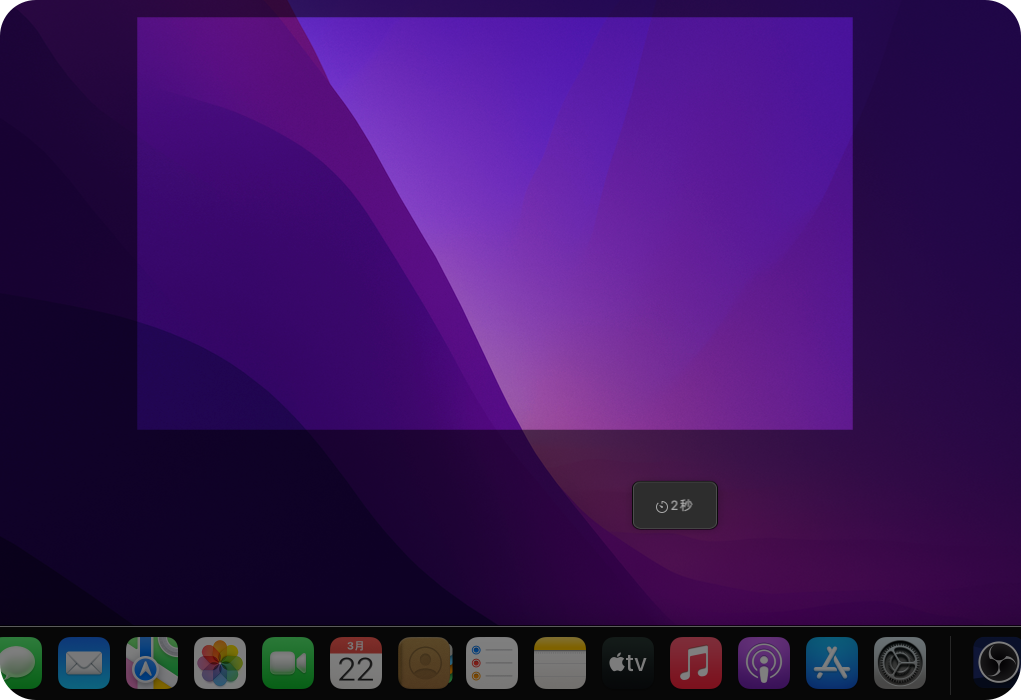Viewport: 1021px width, 700px height.
Task: Open Maps from the Dock
Action: pyautogui.click(x=152, y=663)
